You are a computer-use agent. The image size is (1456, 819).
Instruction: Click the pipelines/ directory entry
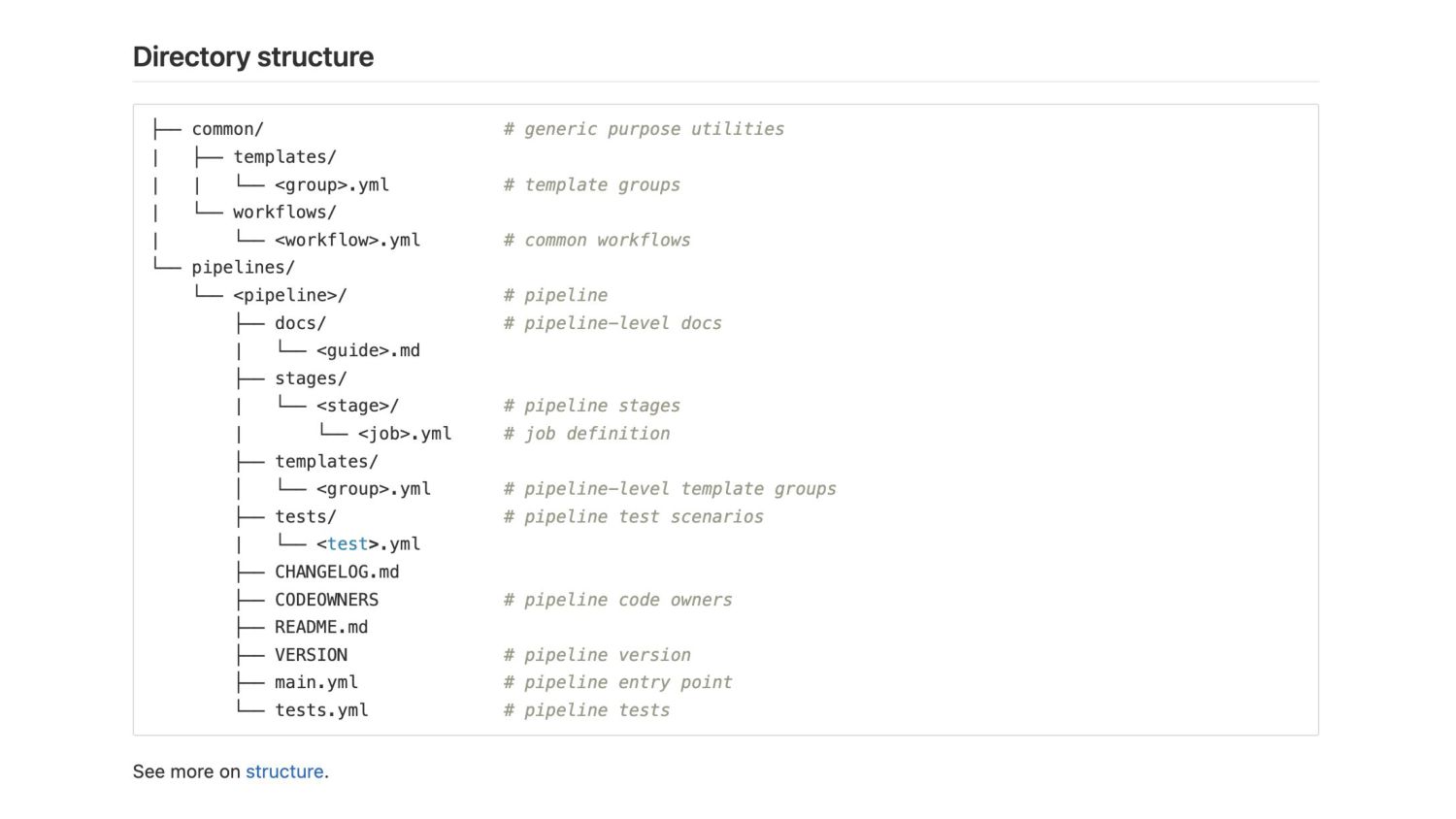[x=243, y=268]
